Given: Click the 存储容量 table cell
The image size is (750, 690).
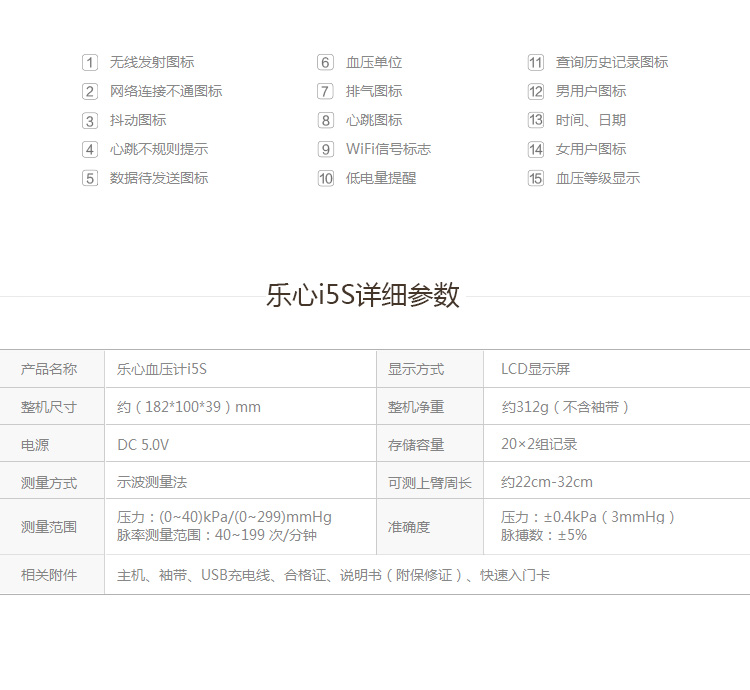Looking at the screenshot, I should [x=430, y=444].
